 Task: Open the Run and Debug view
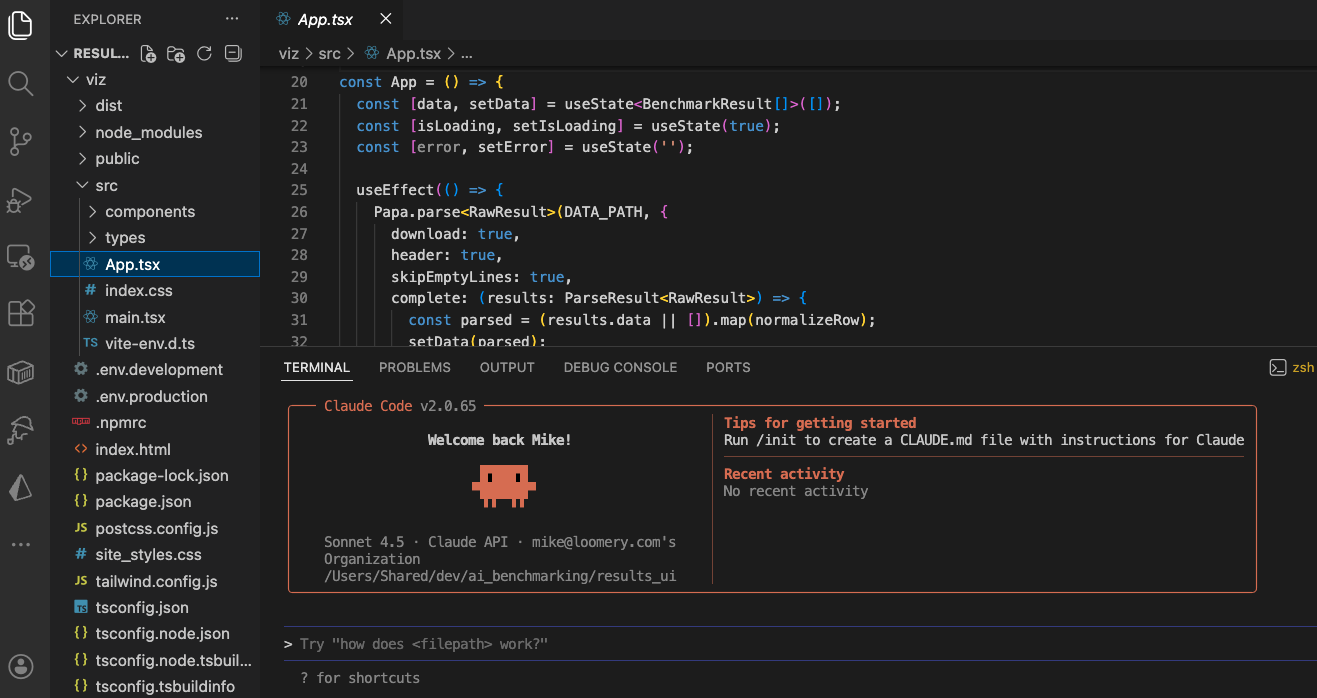point(21,200)
